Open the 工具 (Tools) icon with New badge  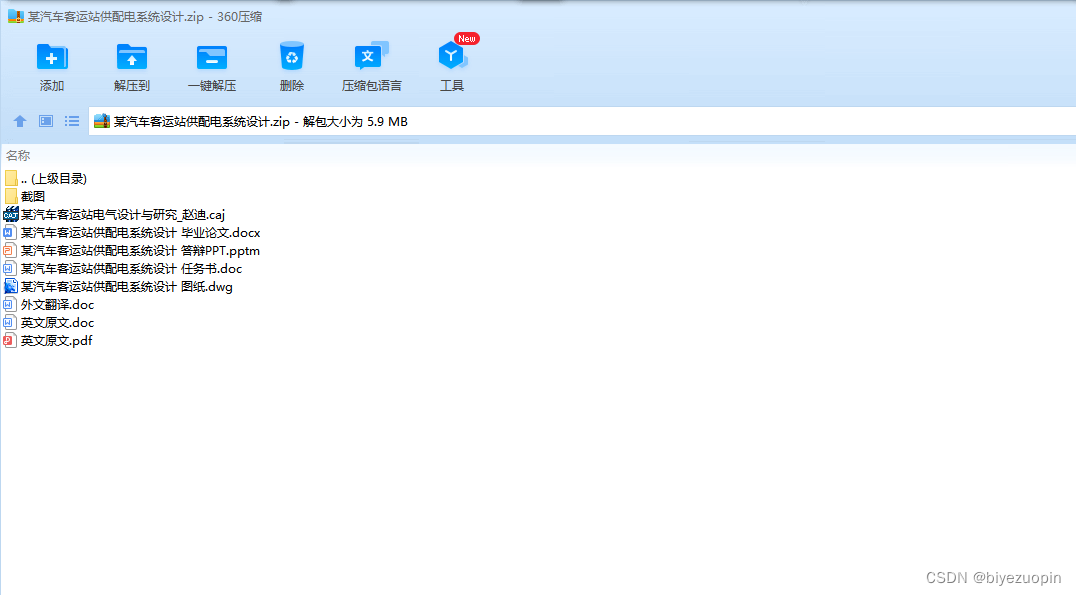452,56
